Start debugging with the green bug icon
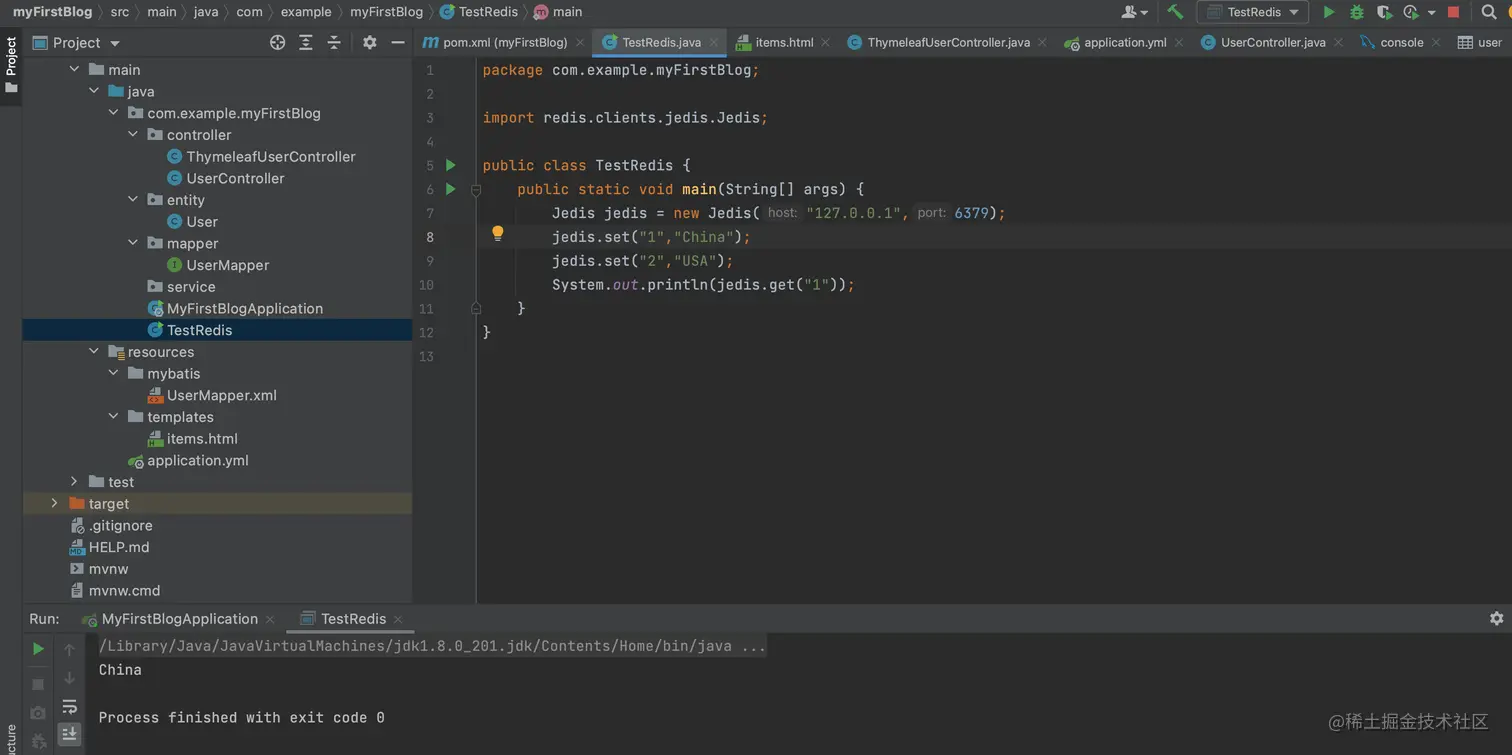Screen dimensions: 1512x755 [1357, 12]
